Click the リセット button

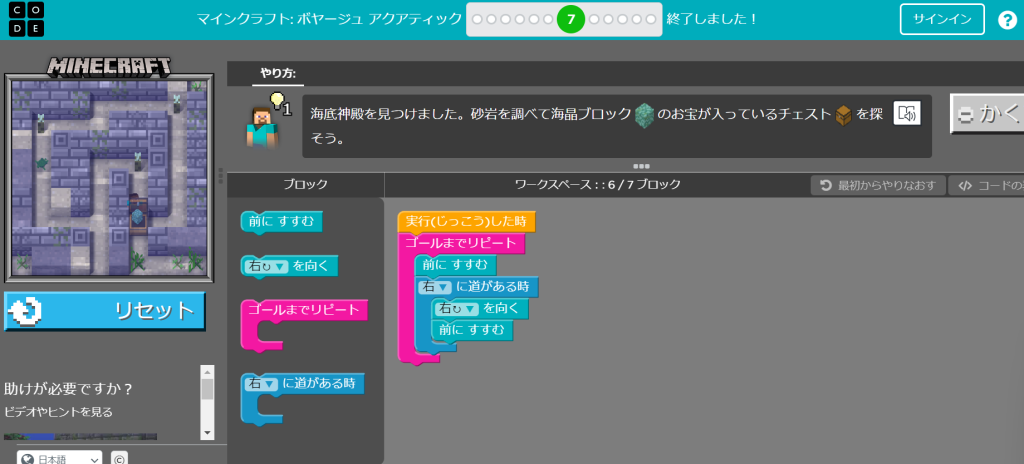[105, 310]
